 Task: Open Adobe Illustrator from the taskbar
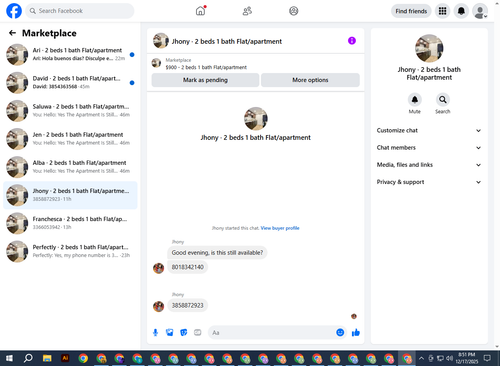click(x=65, y=358)
